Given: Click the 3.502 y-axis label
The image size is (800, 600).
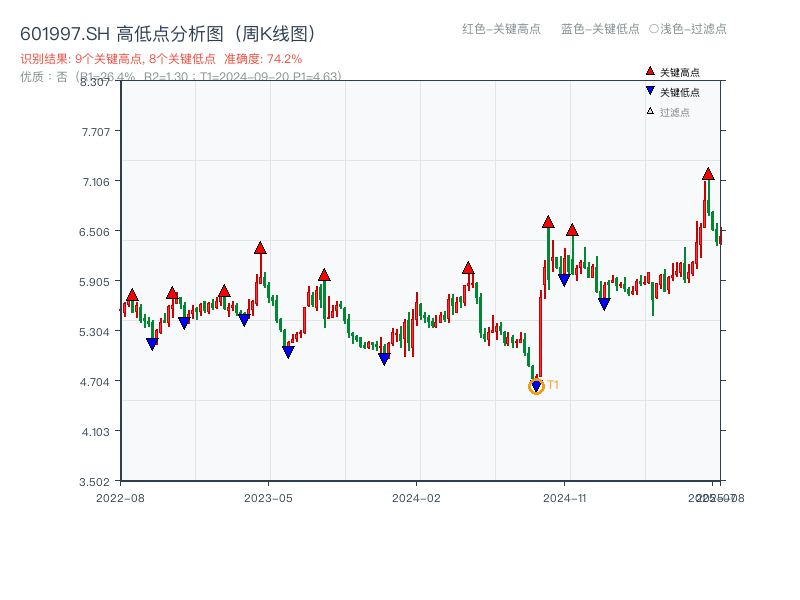Looking at the screenshot, I should click(94, 482).
